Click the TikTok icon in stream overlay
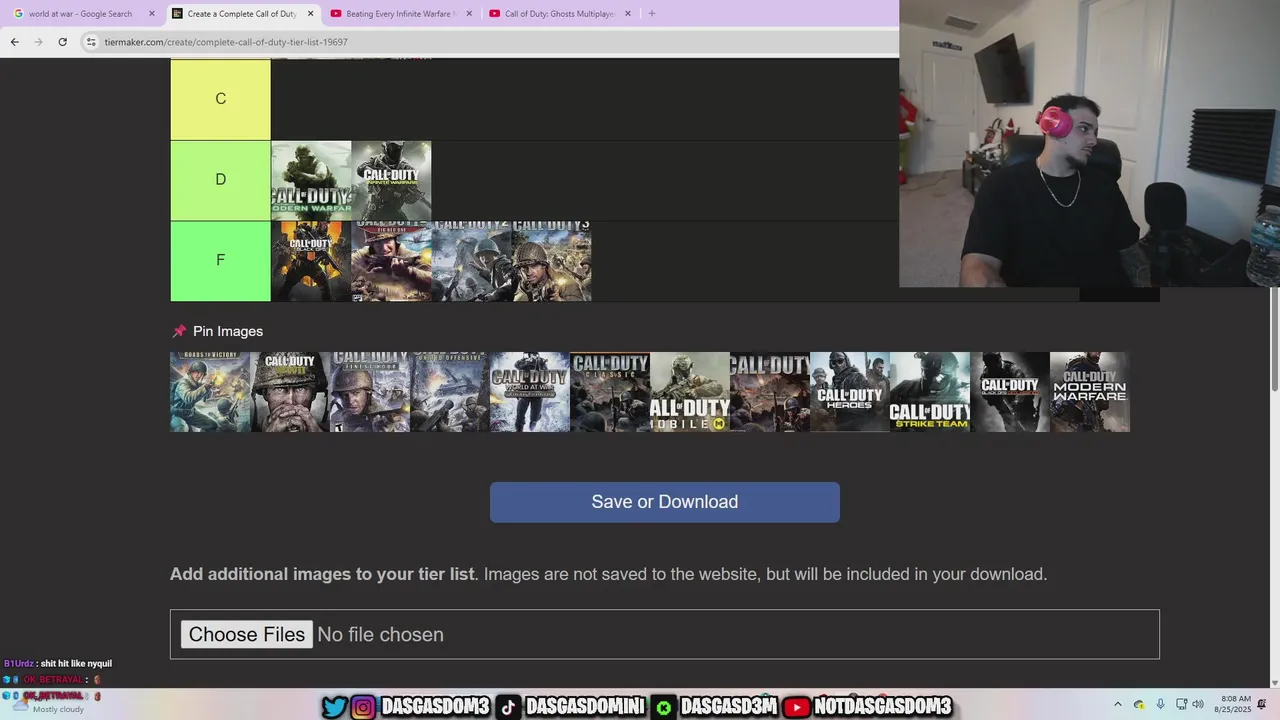The image size is (1280, 720). [508, 707]
